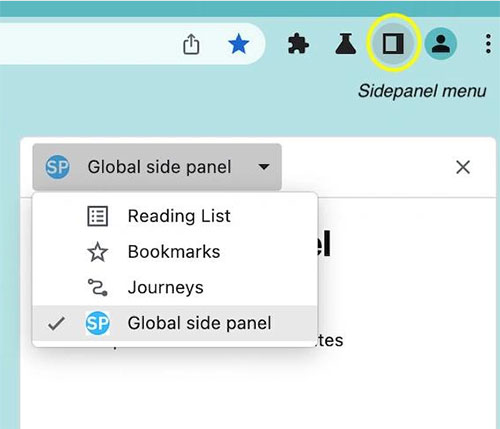Click the SP logo in the panel header
This screenshot has width=500, height=429.
(58, 167)
